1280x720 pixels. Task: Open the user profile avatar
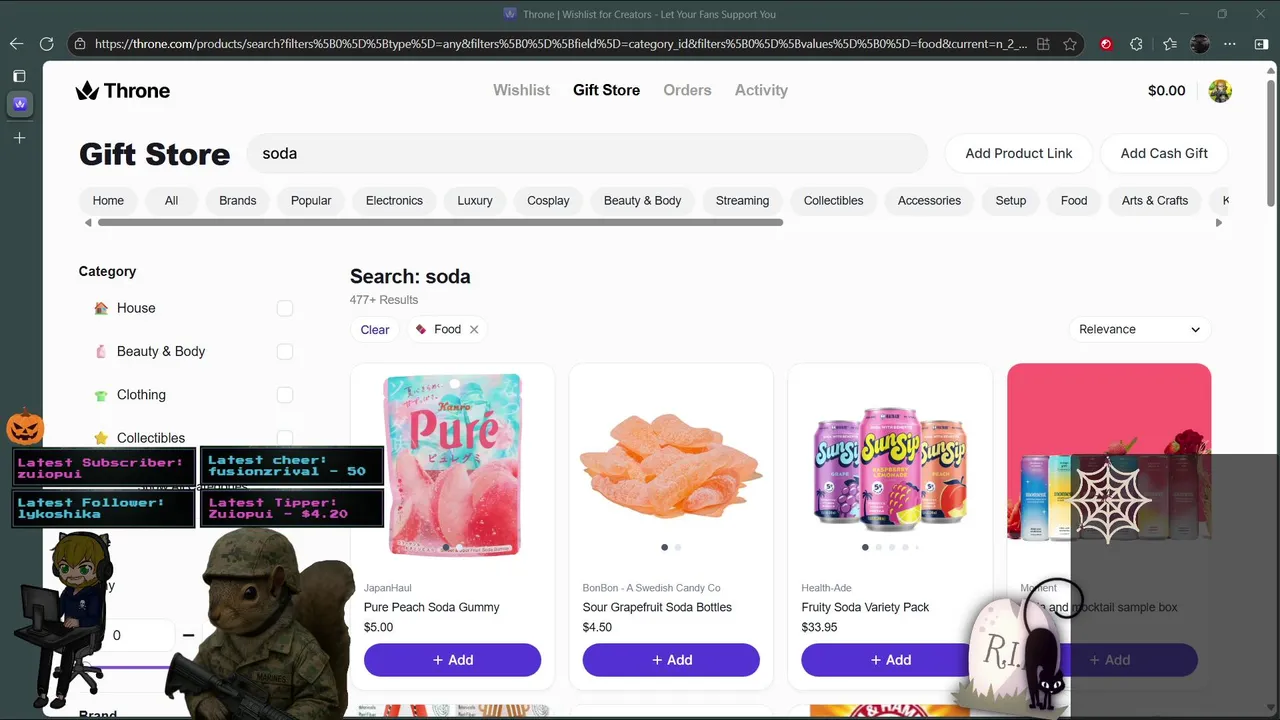tap(1220, 91)
